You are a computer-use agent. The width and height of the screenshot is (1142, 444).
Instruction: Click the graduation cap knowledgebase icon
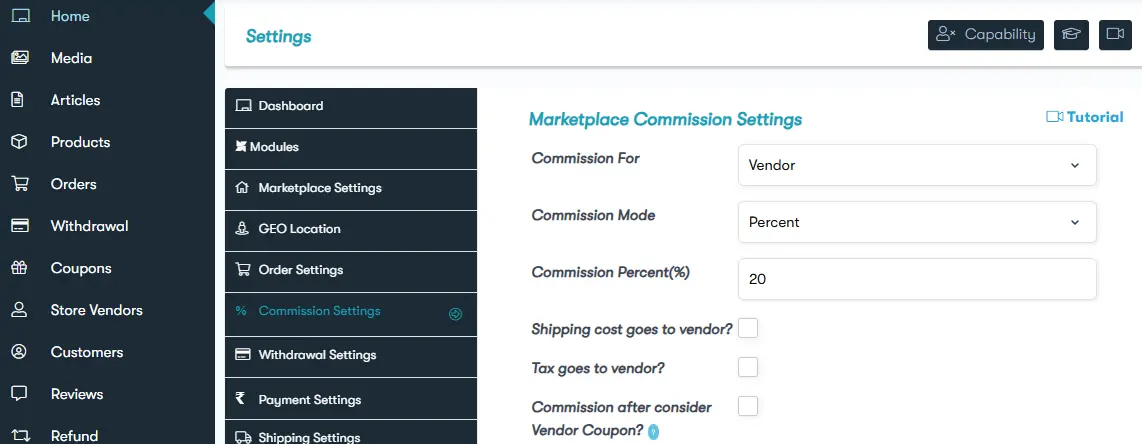click(x=1071, y=35)
